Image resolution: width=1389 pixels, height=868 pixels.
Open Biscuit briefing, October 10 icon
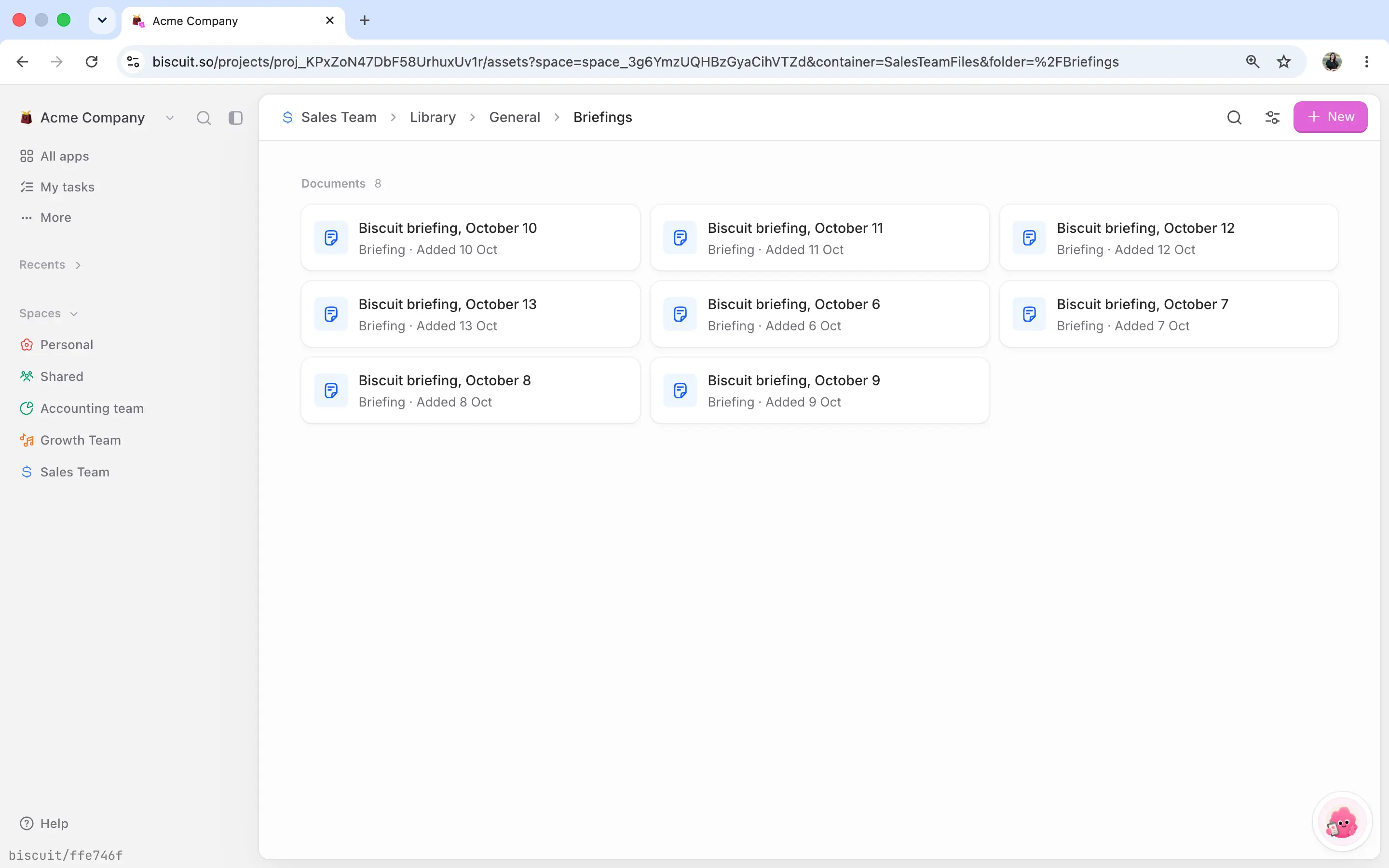point(331,238)
